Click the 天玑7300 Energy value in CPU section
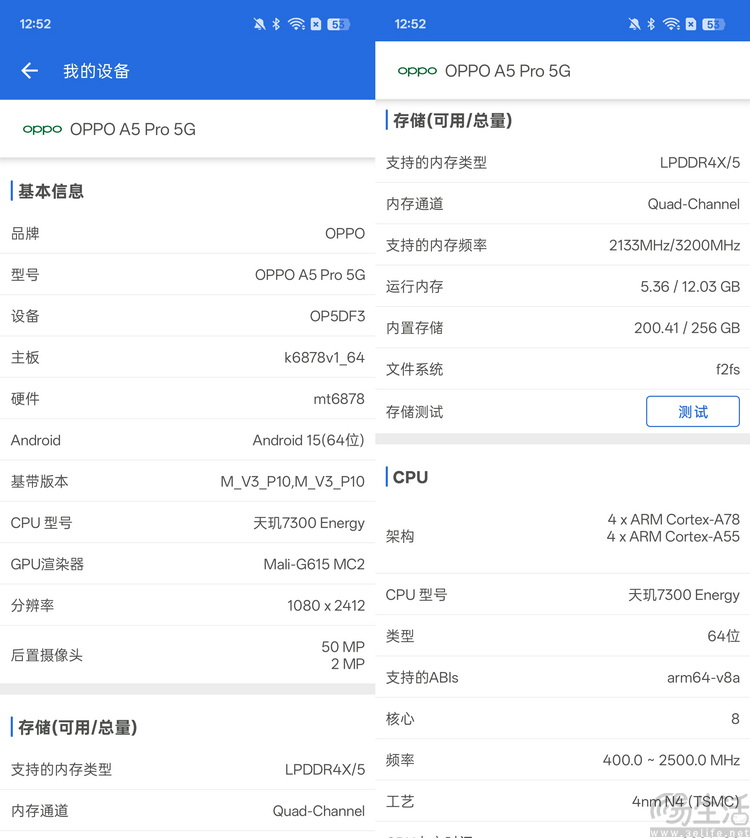 click(x=684, y=595)
